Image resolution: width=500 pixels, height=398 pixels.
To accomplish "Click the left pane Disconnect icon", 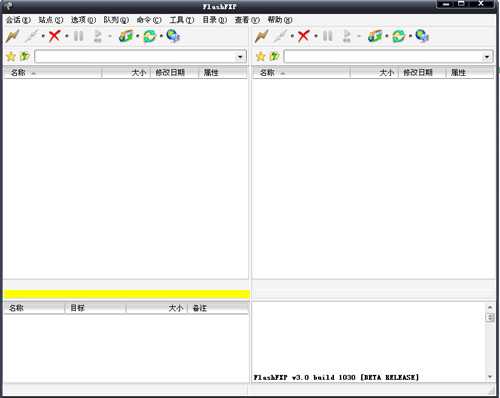I will tap(32, 36).
